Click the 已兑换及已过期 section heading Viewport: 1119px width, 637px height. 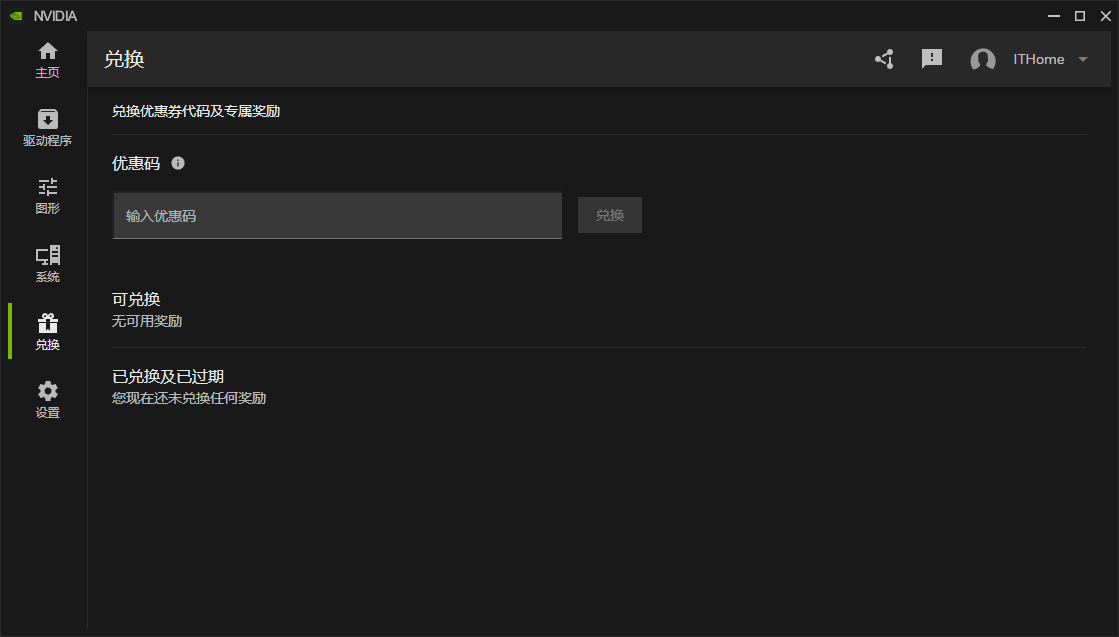click(x=168, y=377)
